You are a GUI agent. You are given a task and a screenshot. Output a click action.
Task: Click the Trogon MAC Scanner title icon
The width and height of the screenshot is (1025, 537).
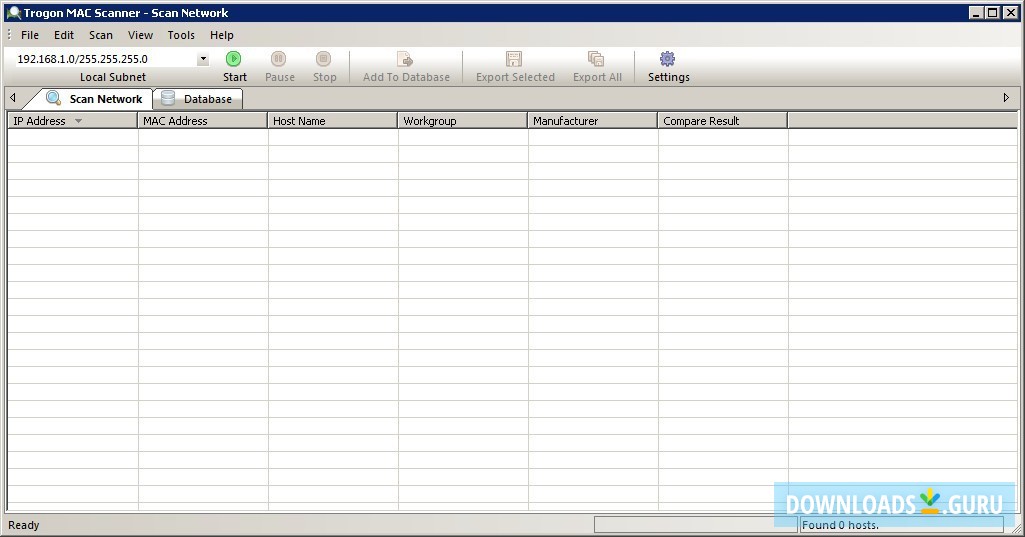(x=13, y=12)
